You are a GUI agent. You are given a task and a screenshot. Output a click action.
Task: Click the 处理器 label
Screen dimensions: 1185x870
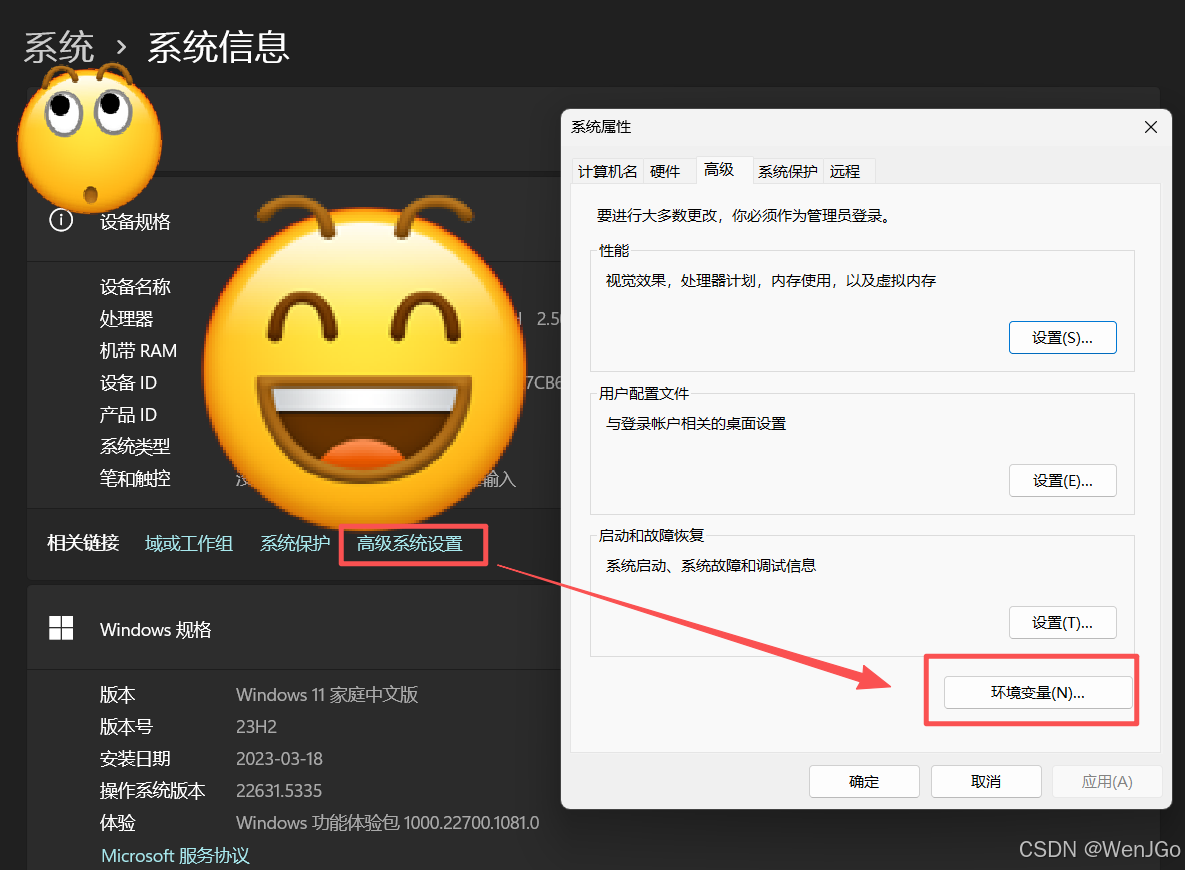[x=126, y=319]
